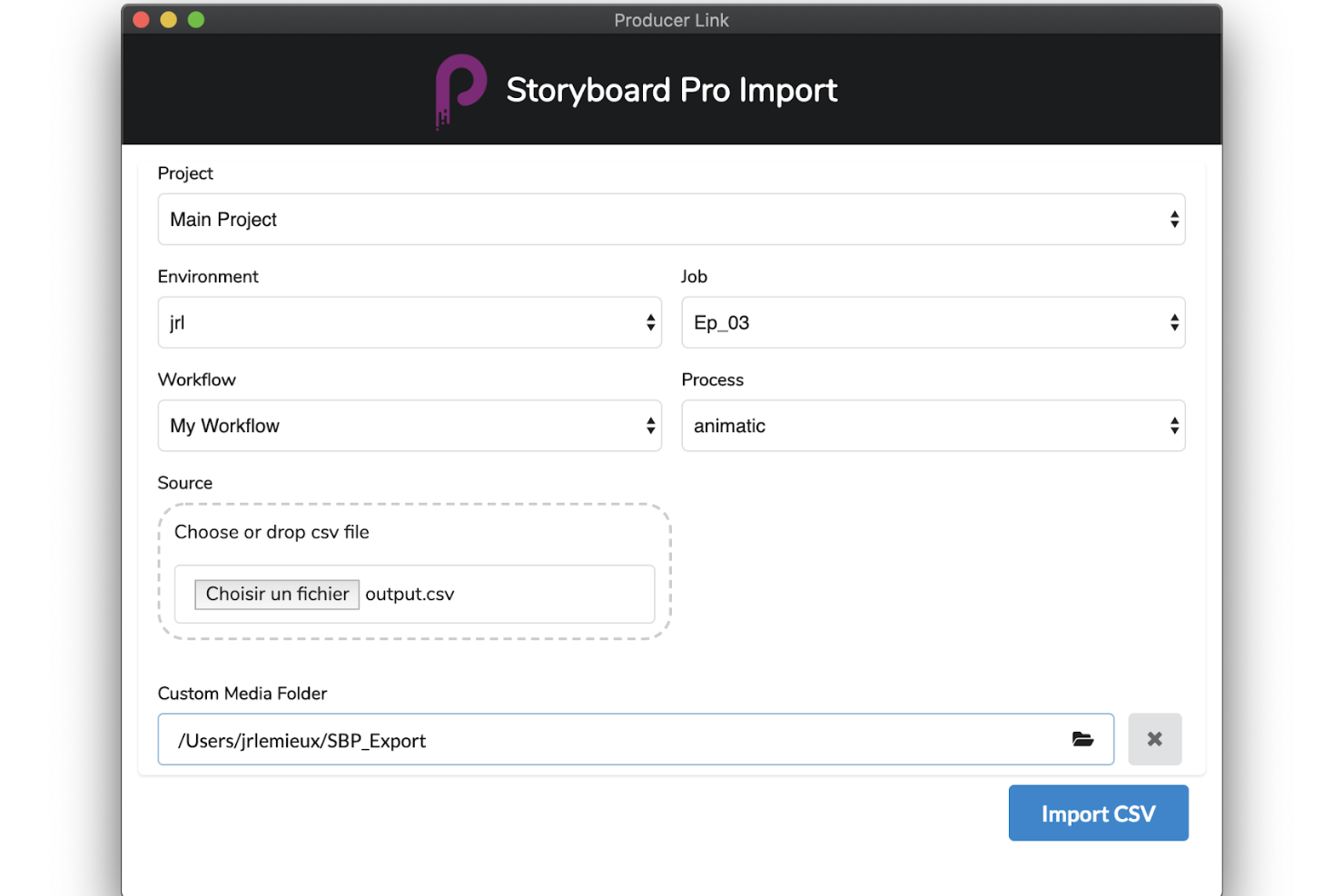Maximize the window with the green button
The image size is (1344, 896).
point(196,20)
